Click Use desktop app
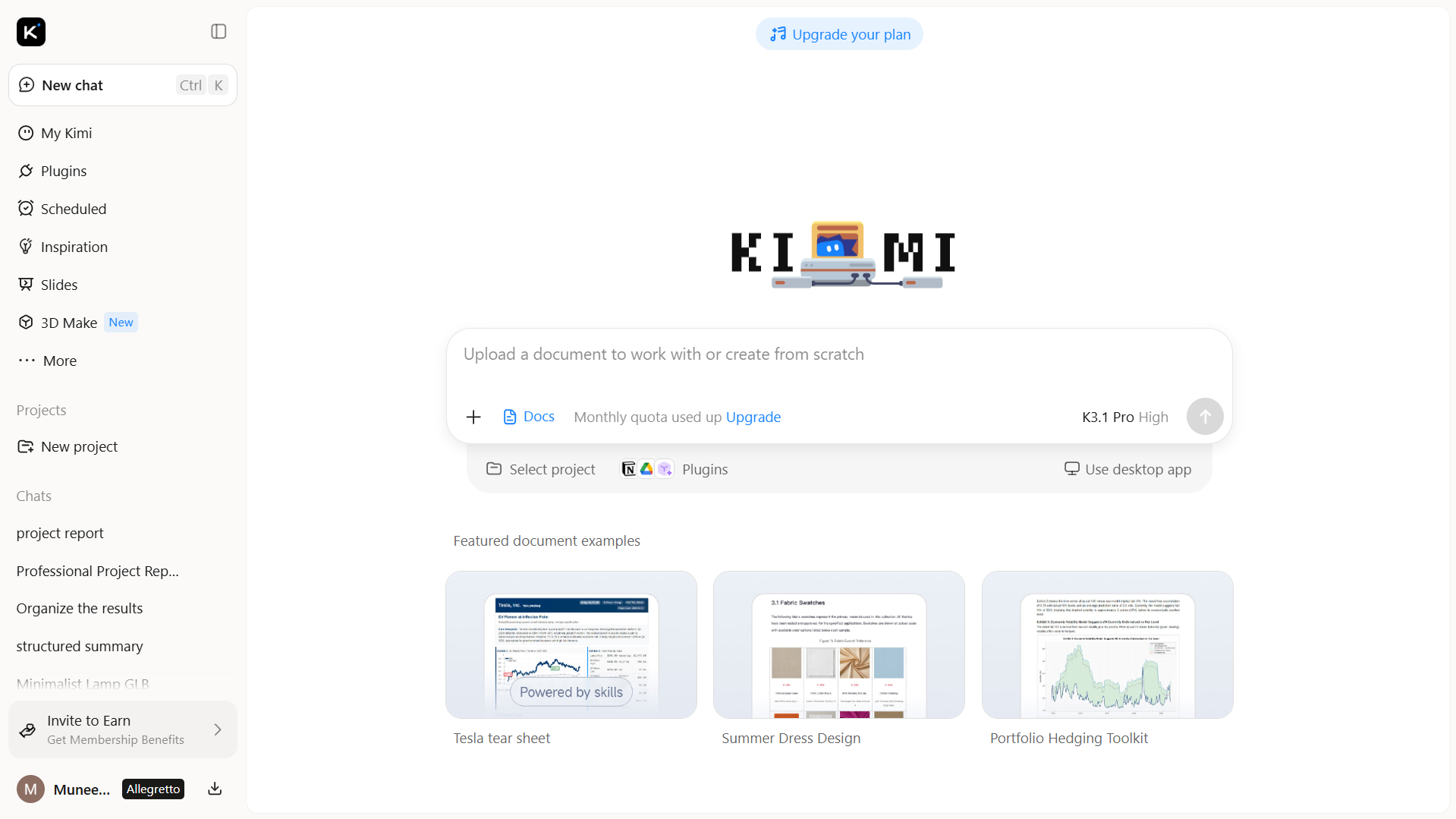 click(x=1127, y=469)
